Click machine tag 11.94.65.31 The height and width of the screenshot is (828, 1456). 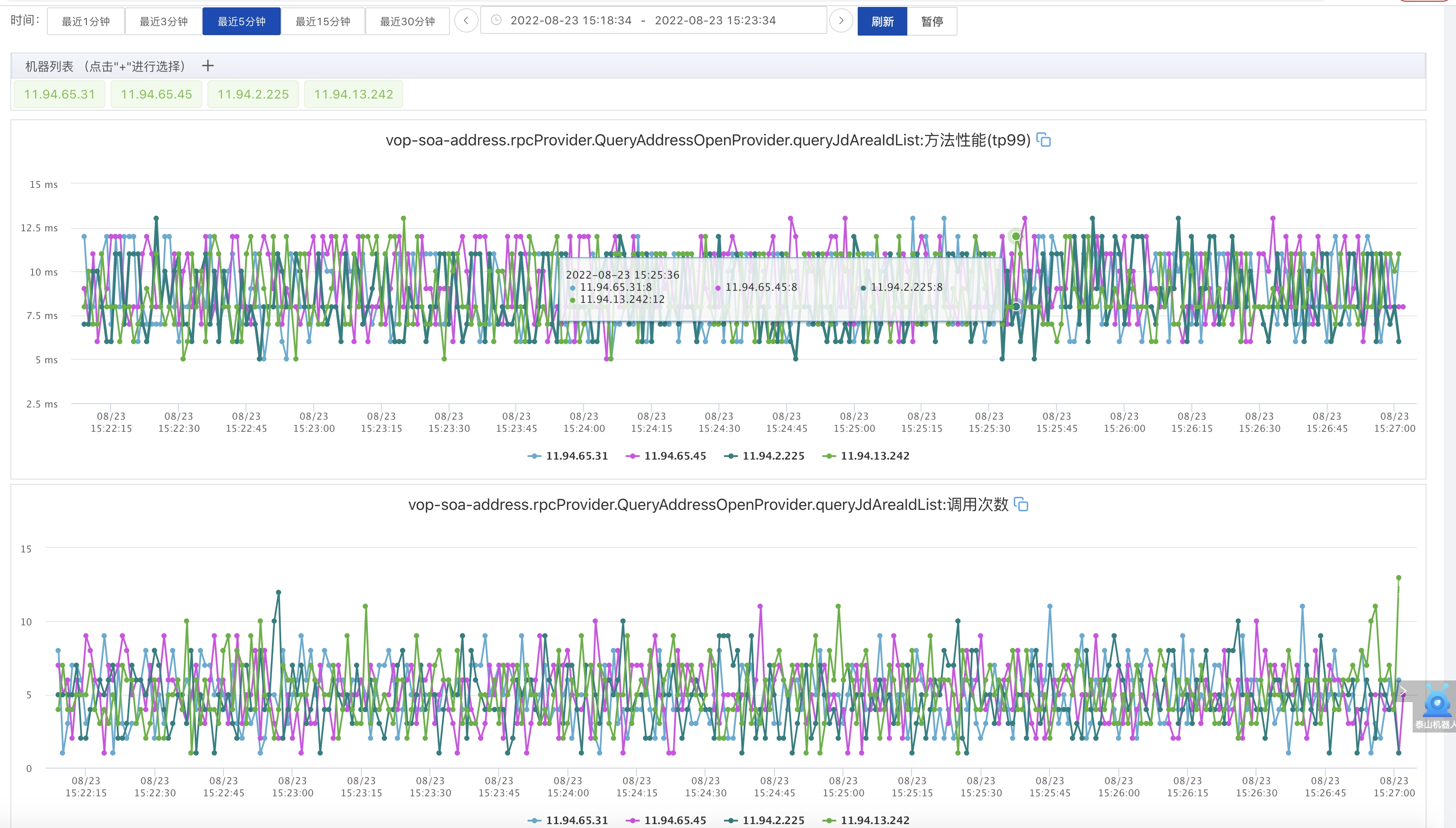point(59,95)
